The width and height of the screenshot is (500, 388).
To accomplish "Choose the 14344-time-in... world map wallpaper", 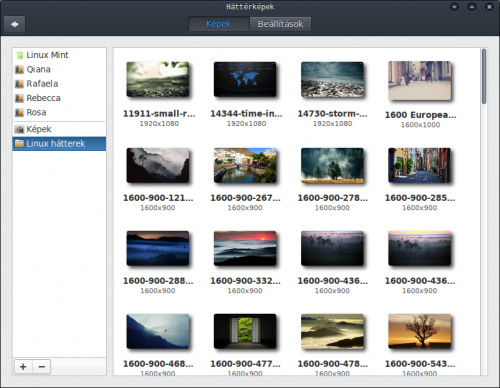I will click(x=245, y=79).
